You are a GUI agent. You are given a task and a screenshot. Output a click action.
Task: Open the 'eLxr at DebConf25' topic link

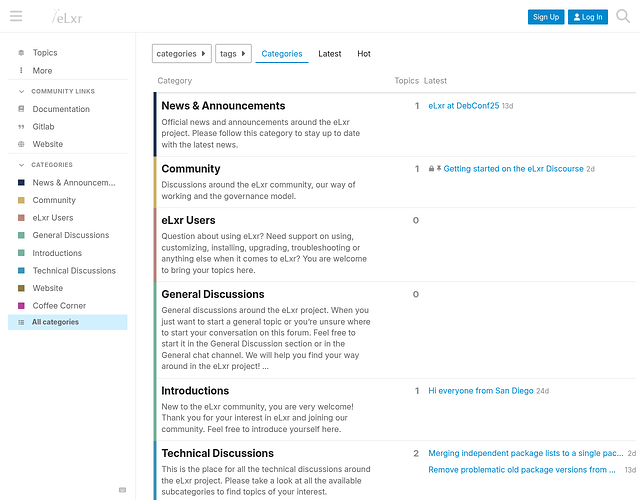(463, 105)
